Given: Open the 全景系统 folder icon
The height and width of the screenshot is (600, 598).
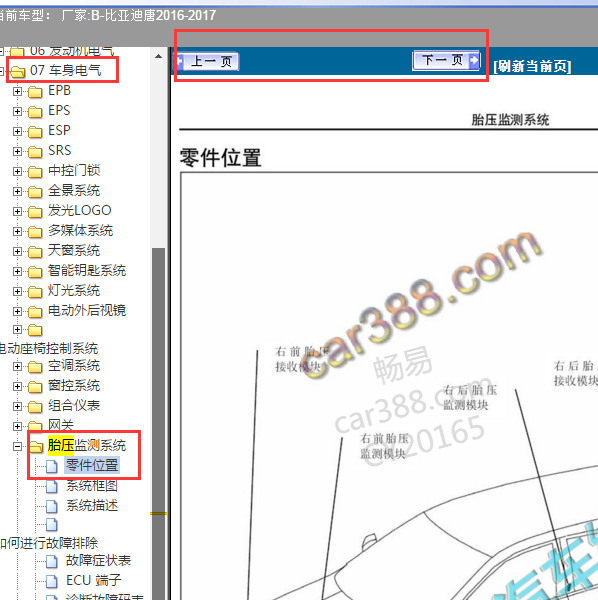Looking at the screenshot, I should pyautogui.click(x=35, y=192).
